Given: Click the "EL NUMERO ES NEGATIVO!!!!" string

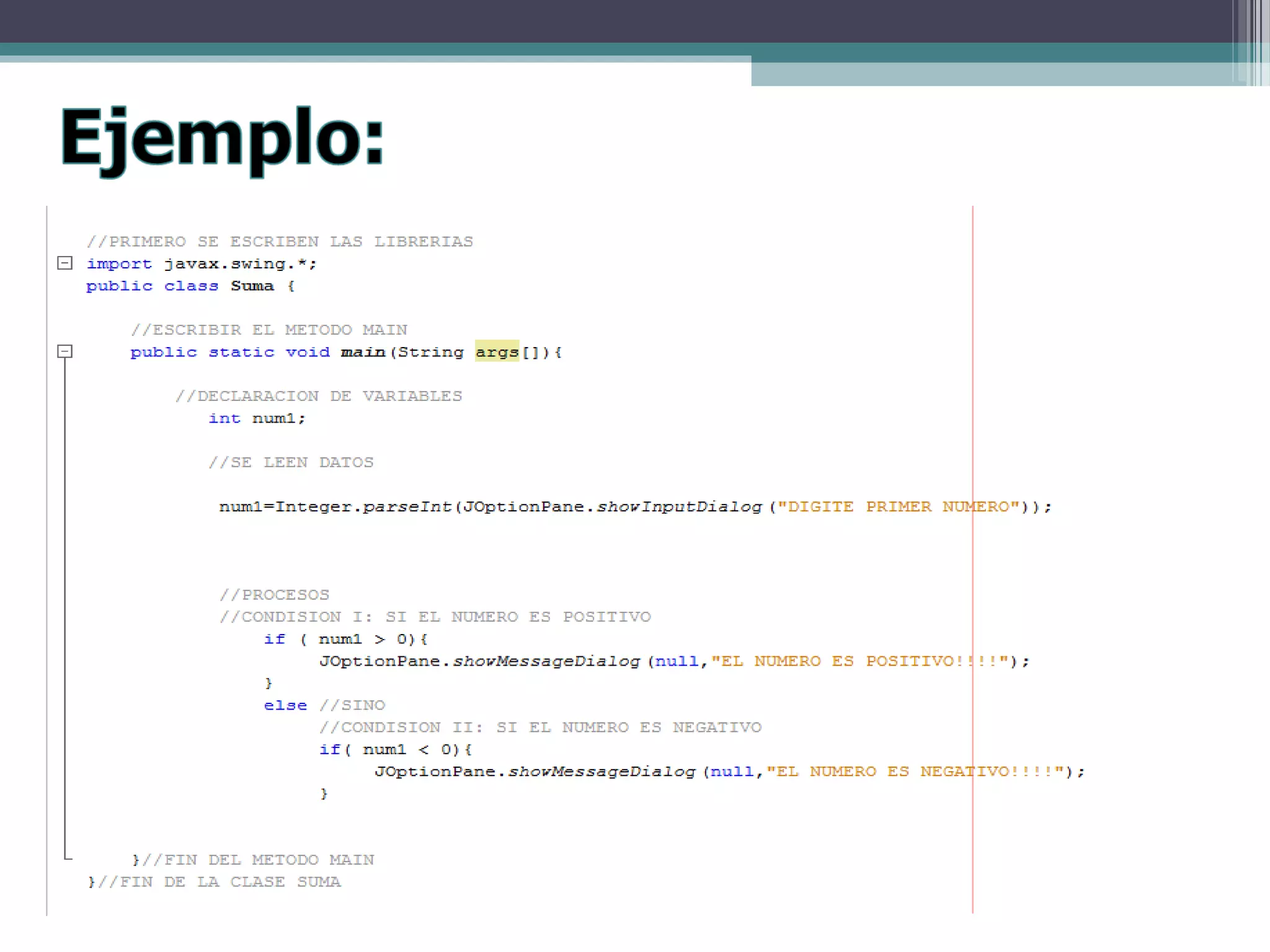Looking at the screenshot, I should tap(914, 772).
